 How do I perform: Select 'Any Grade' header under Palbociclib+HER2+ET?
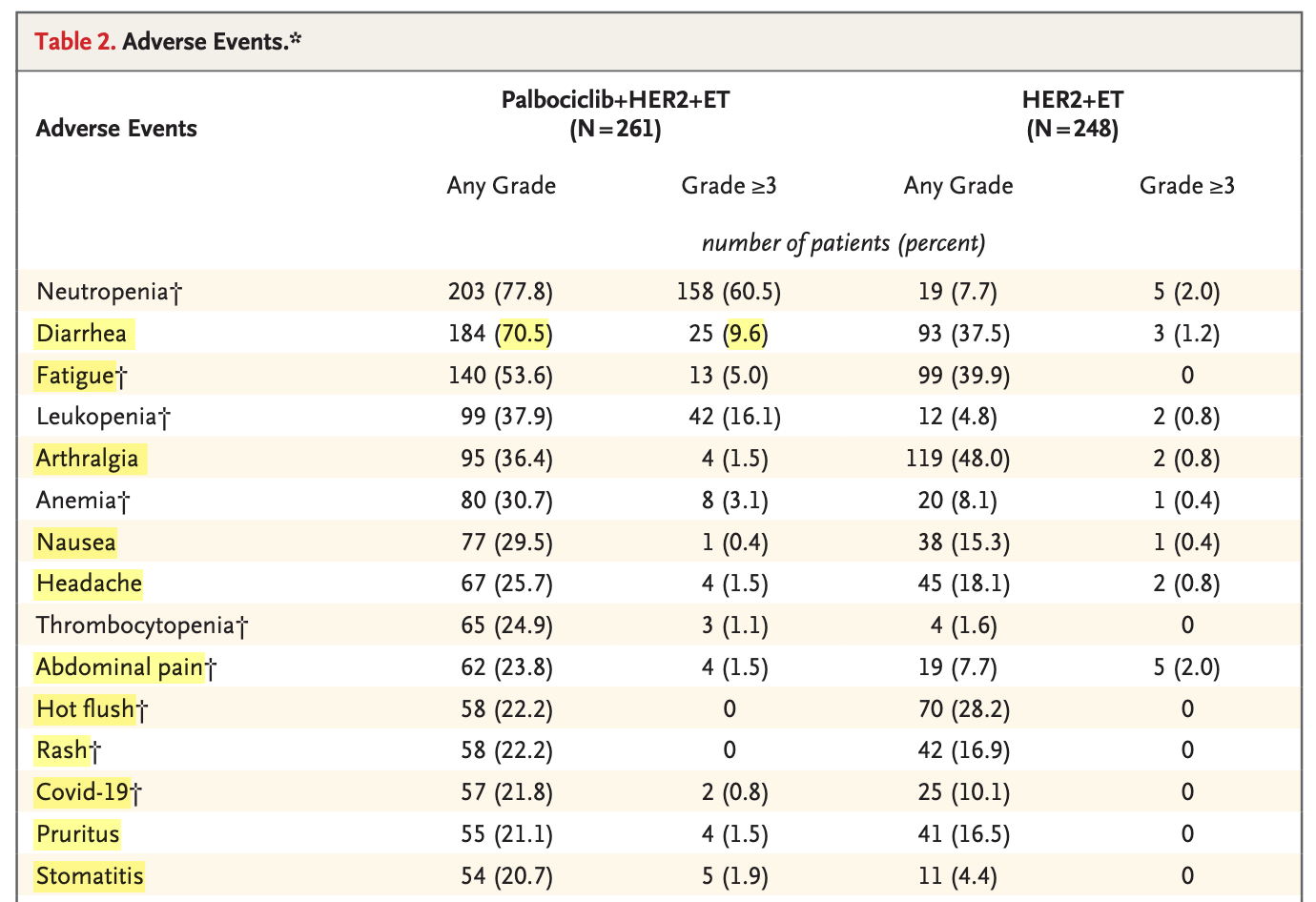click(502, 185)
